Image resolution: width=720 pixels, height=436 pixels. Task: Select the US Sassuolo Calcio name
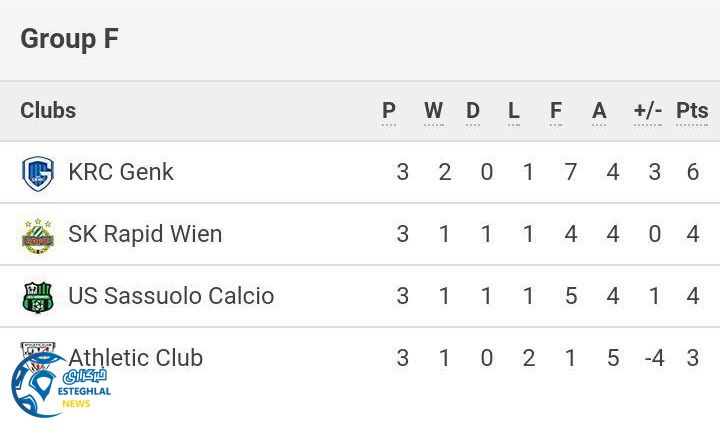click(x=171, y=296)
